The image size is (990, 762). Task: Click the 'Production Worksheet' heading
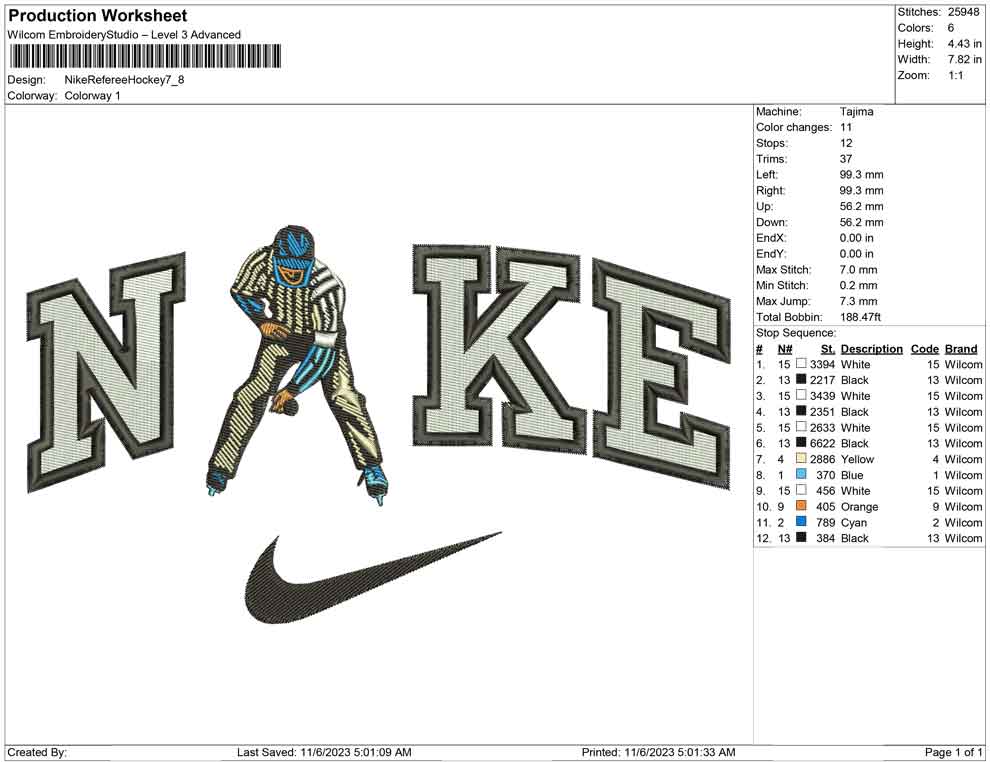pyautogui.click(x=98, y=15)
